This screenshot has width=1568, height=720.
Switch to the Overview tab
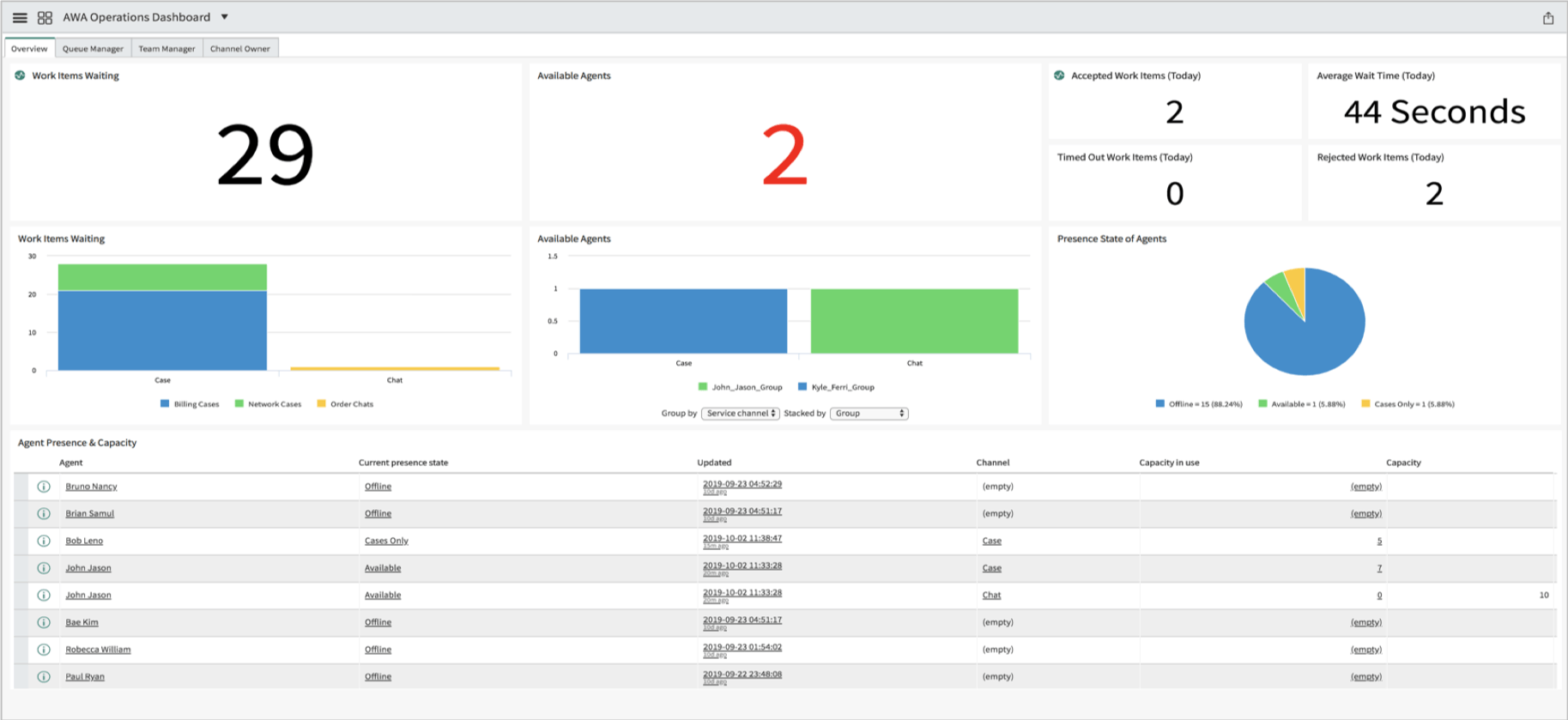click(x=29, y=49)
